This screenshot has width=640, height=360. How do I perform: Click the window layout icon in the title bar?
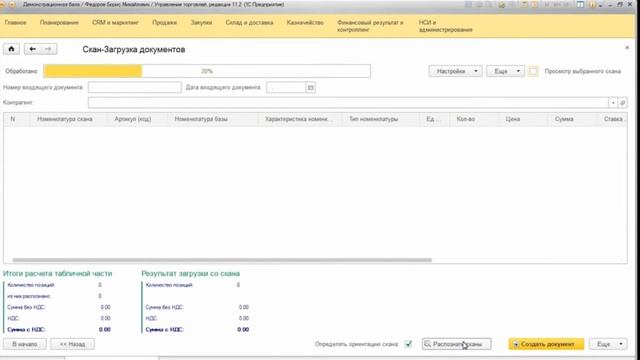580,5
